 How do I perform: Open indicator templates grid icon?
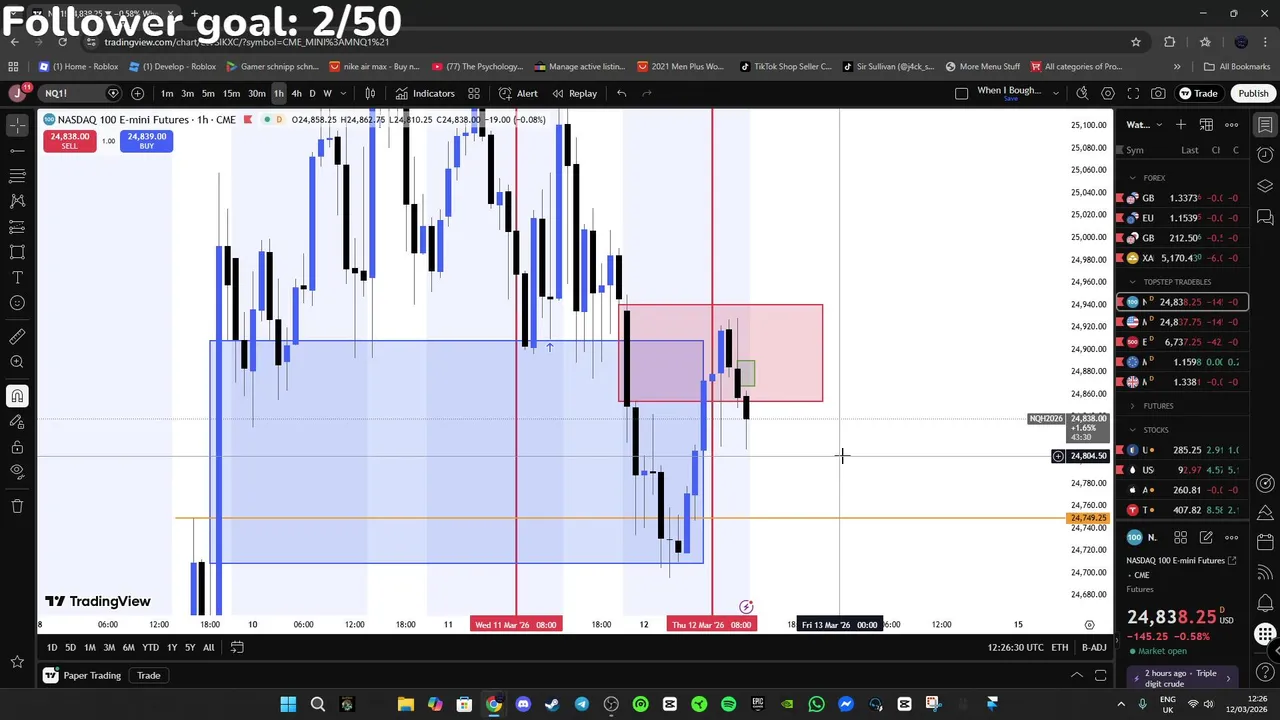[474, 93]
